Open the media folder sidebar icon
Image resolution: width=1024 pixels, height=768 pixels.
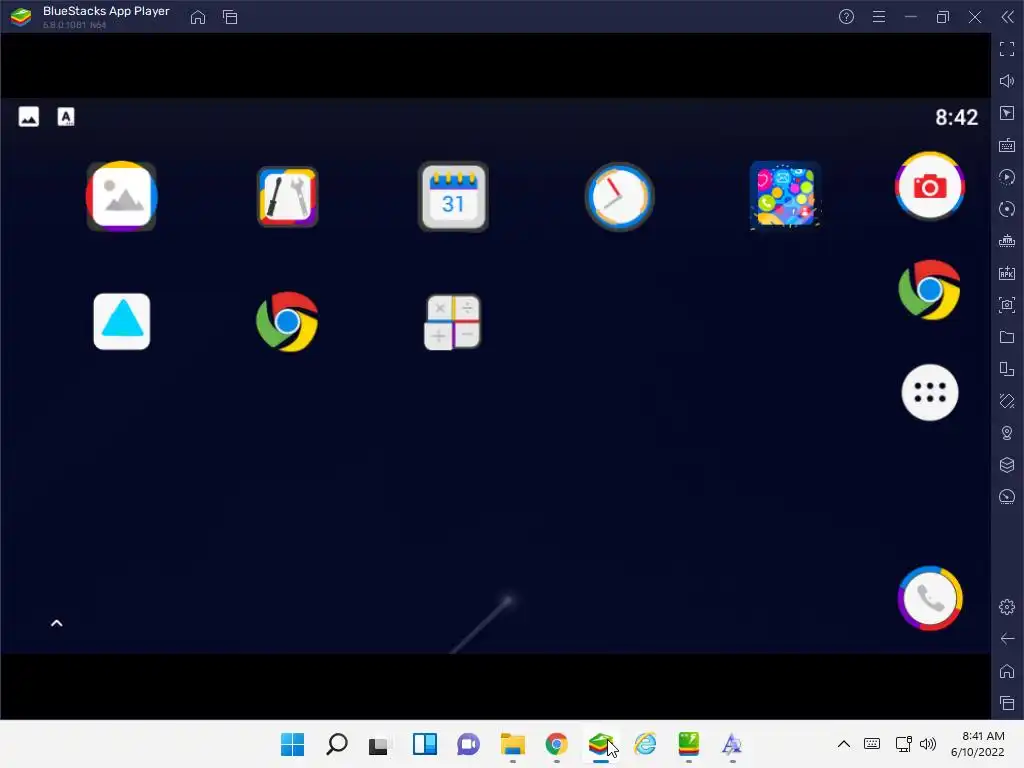(1007, 337)
